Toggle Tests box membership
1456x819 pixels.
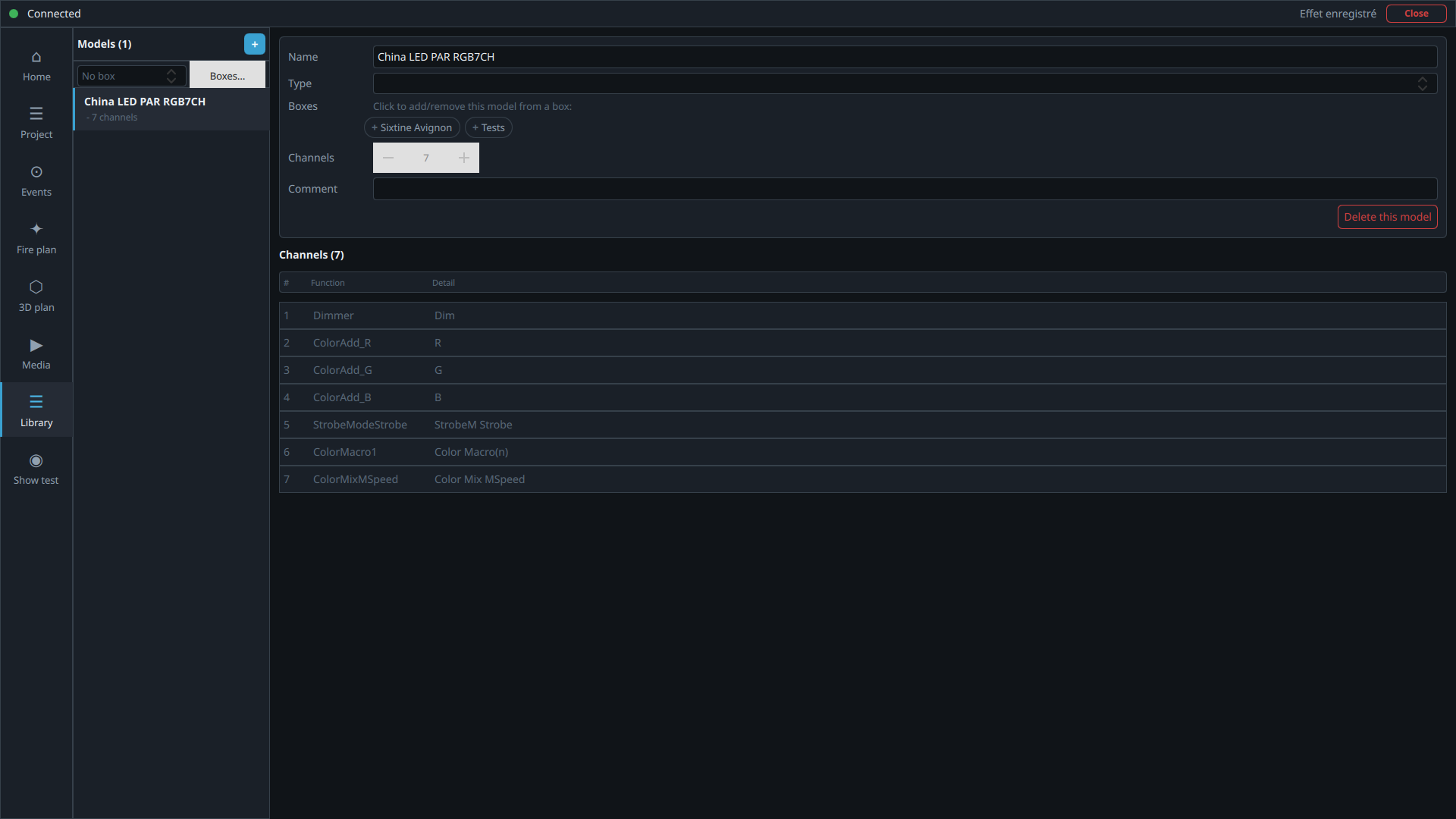coord(488,127)
